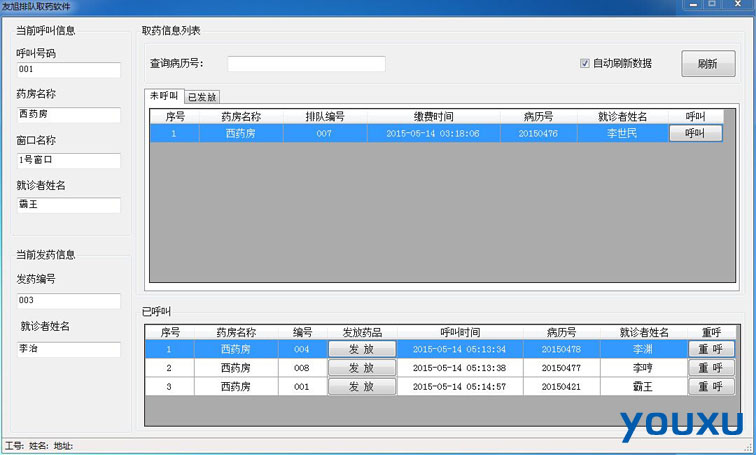Screen dimensions: 756x455
Task: Click the 就诊者姓名 field showing 李治
Action: pyautogui.click(x=68, y=350)
